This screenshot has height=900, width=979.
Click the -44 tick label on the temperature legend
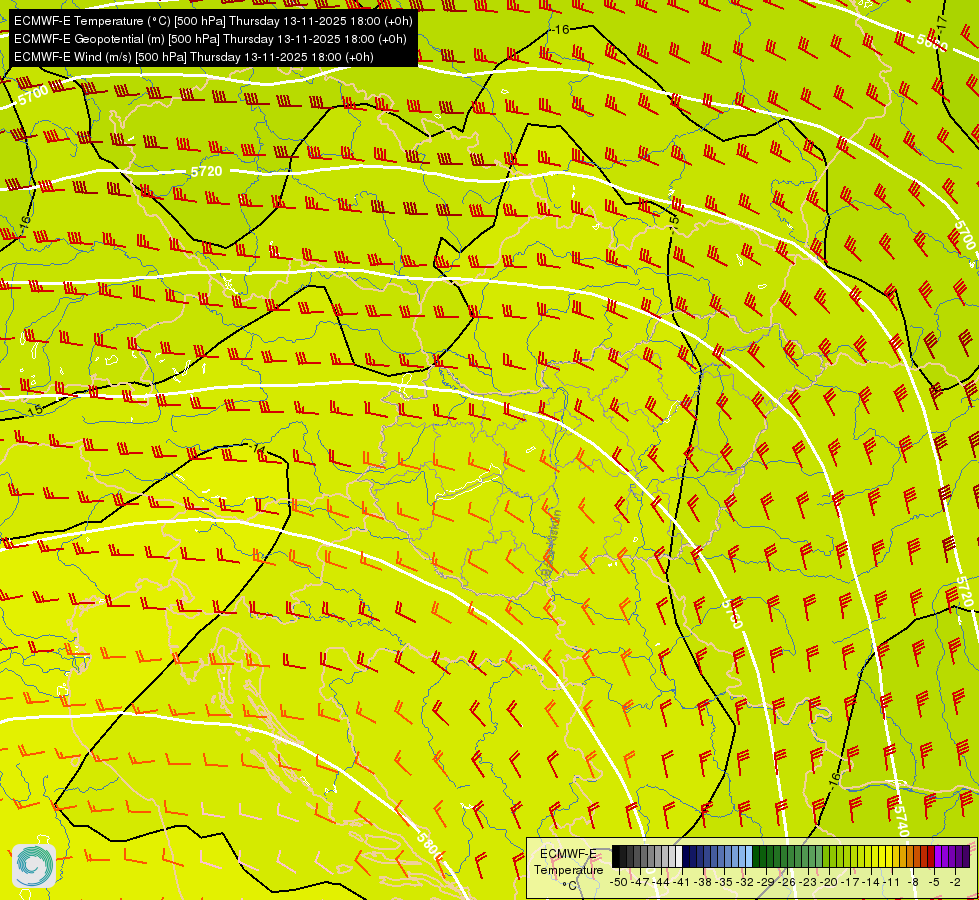point(661,883)
